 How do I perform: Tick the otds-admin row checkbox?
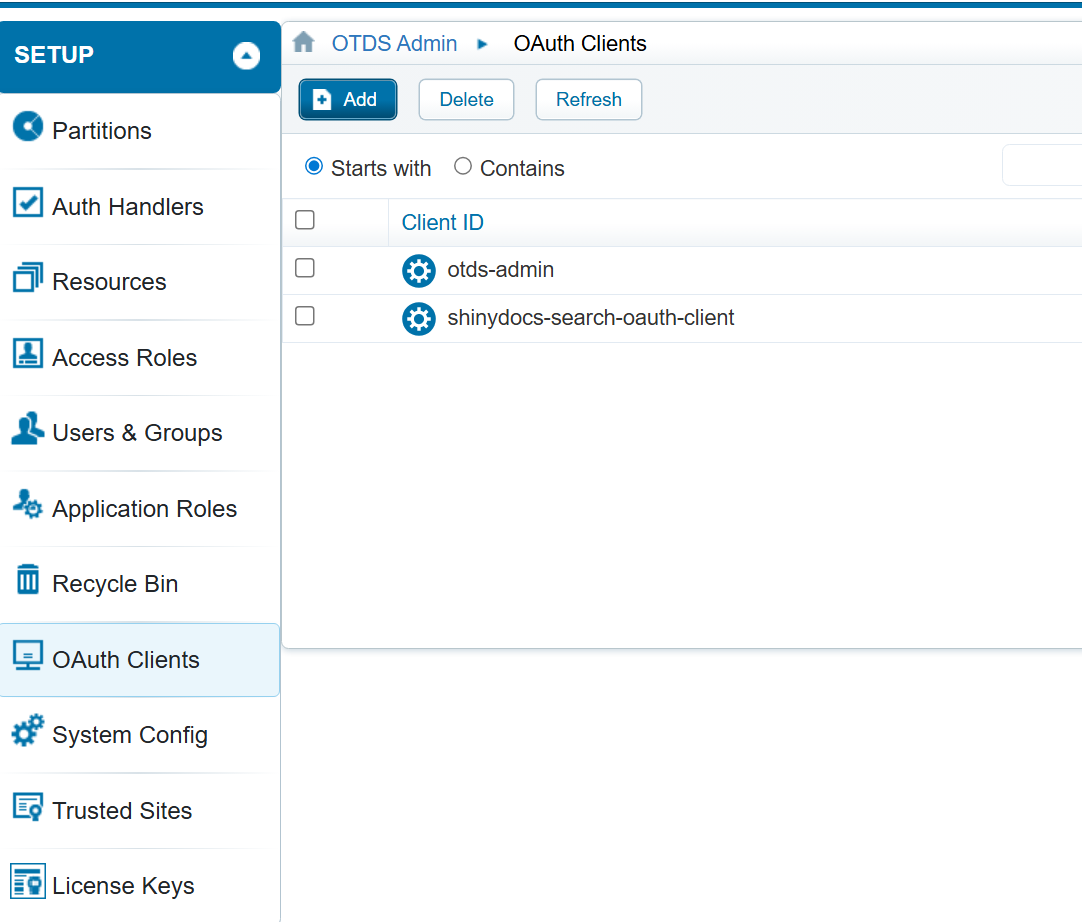point(306,268)
